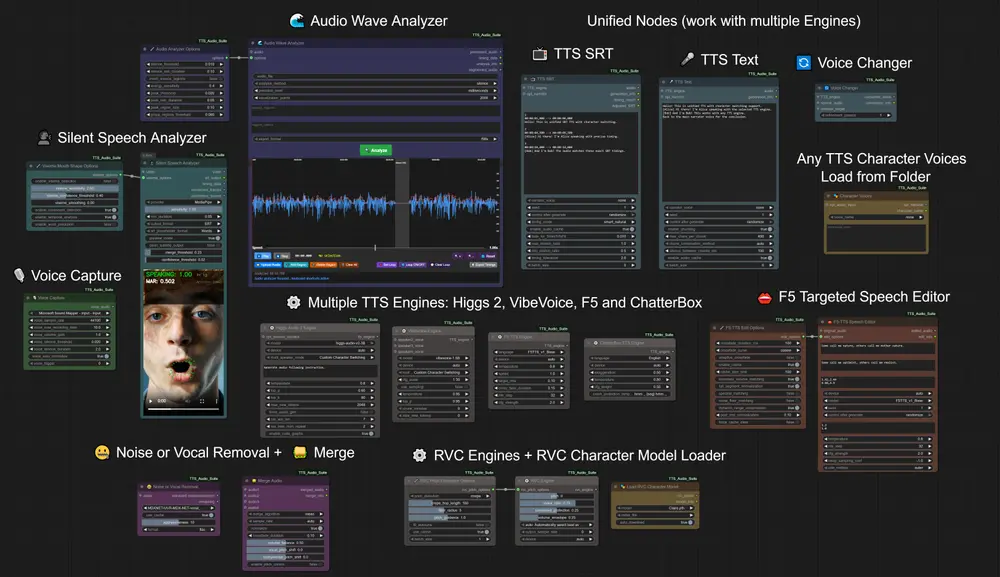Toggle enable_viseme_detection on Viseme Mouth Shape Options
Image resolution: width=1000 pixels, height=577 pixels.
pos(114,181)
